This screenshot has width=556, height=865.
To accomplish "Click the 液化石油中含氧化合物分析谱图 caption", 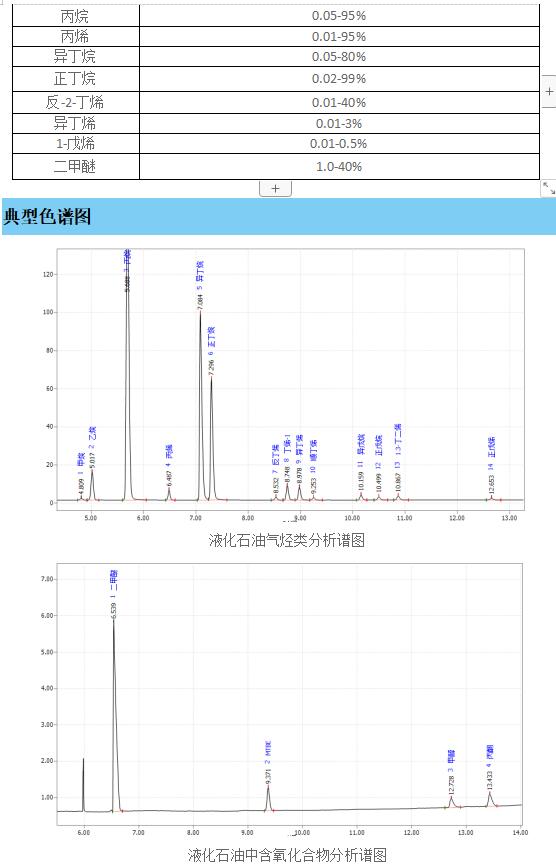I will point(287,855).
